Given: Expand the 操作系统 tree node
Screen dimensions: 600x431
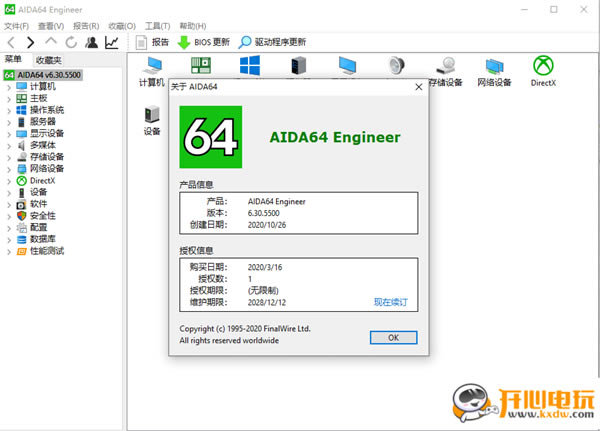Looking at the screenshot, I should (9, 111).
